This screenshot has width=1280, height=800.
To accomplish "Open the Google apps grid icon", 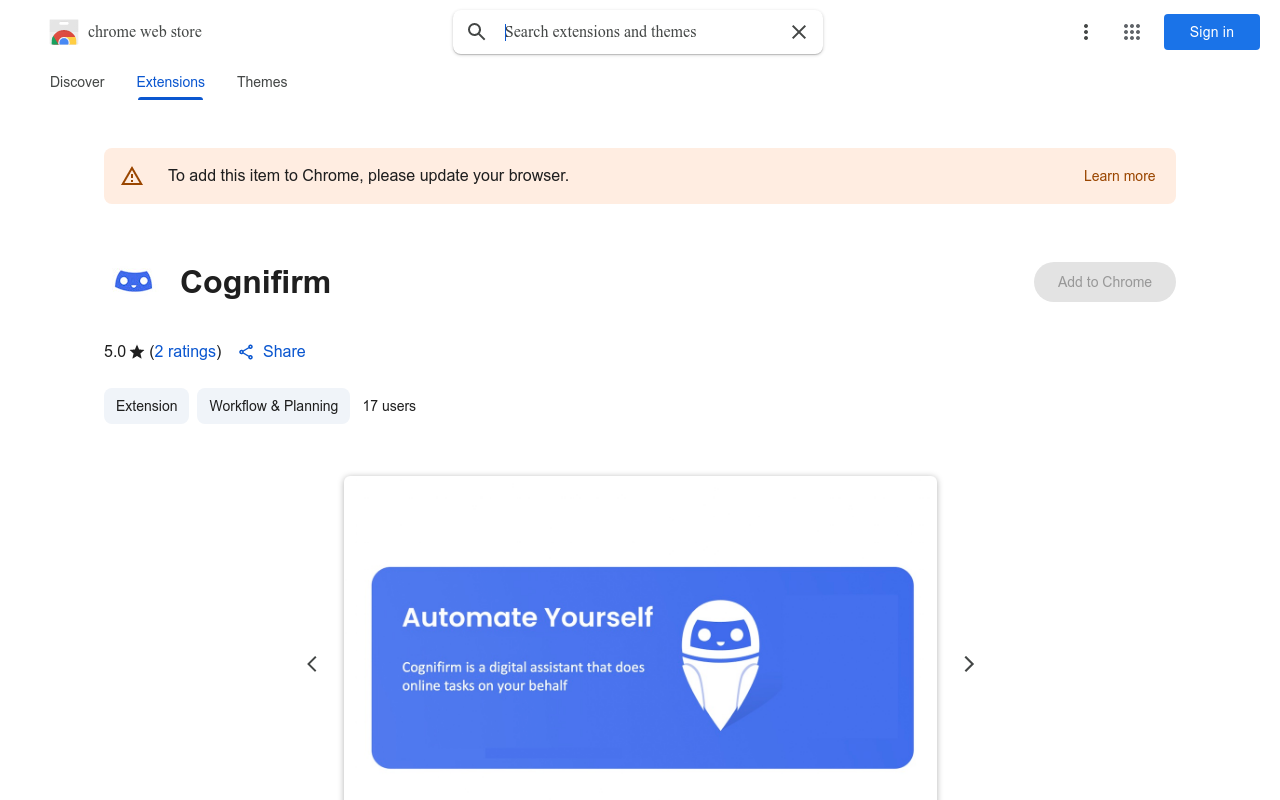I will (1132, 32).
